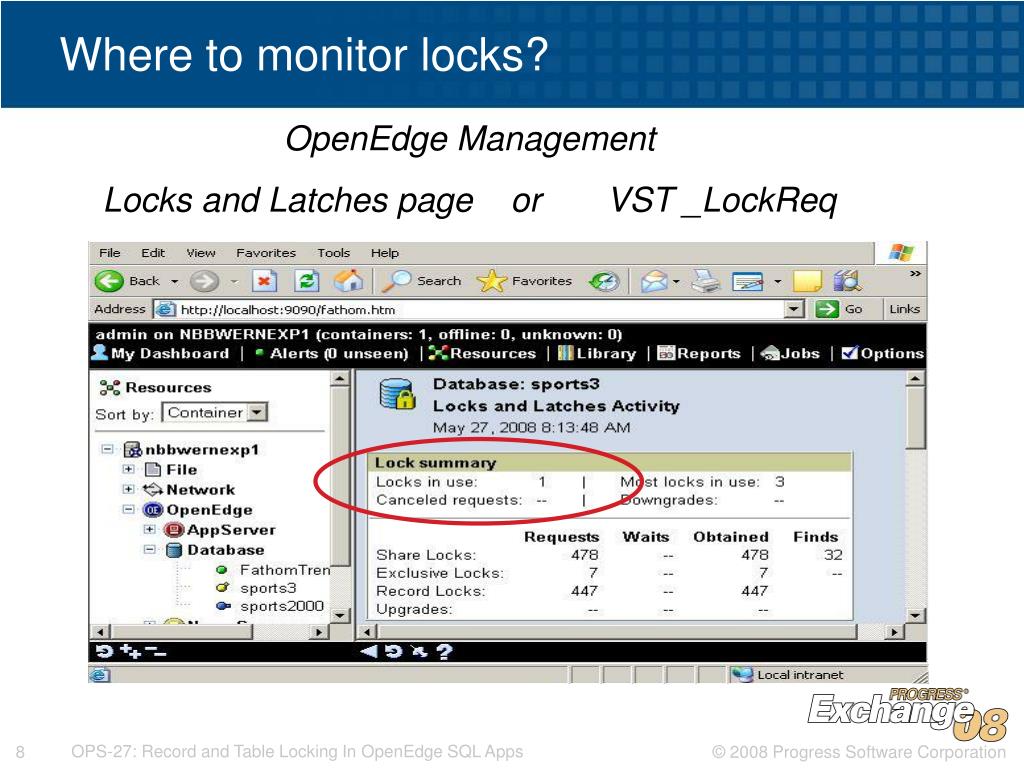The width and height of the screenshot is (1024, 768).
Task: Open the Favorites menu
Action: pos(266,253)
